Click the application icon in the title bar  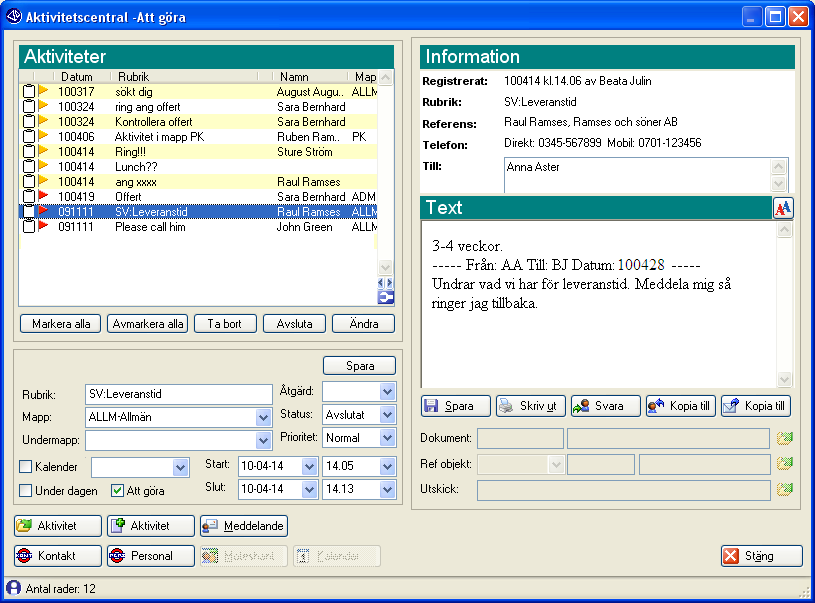14,17
